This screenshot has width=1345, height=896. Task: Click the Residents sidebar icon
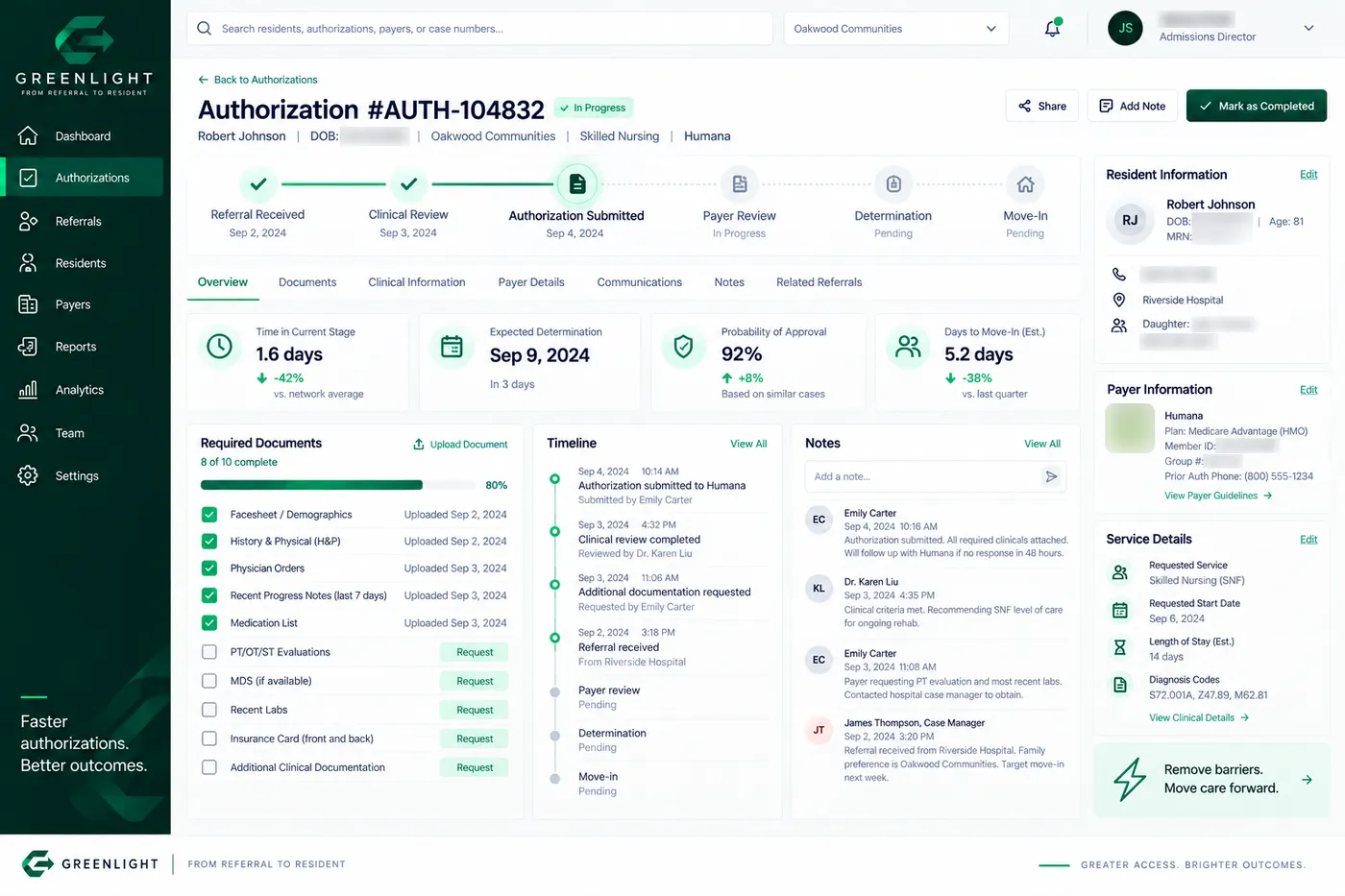[x=28, y=262]
